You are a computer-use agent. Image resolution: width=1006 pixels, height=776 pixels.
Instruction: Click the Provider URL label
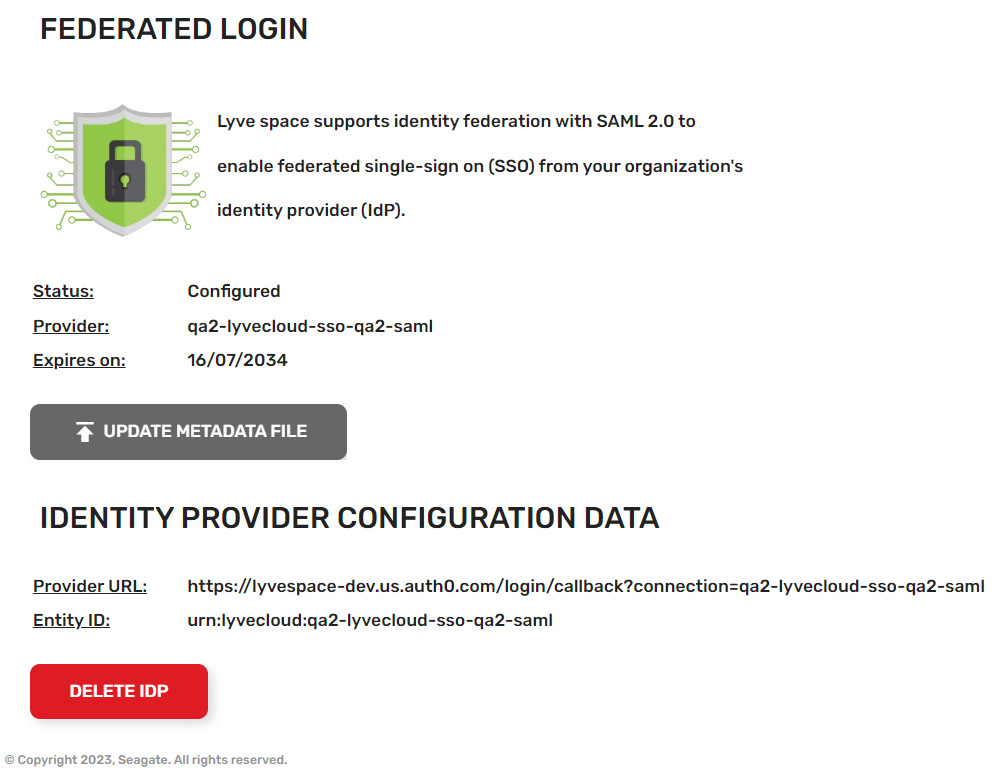[90, 586]
